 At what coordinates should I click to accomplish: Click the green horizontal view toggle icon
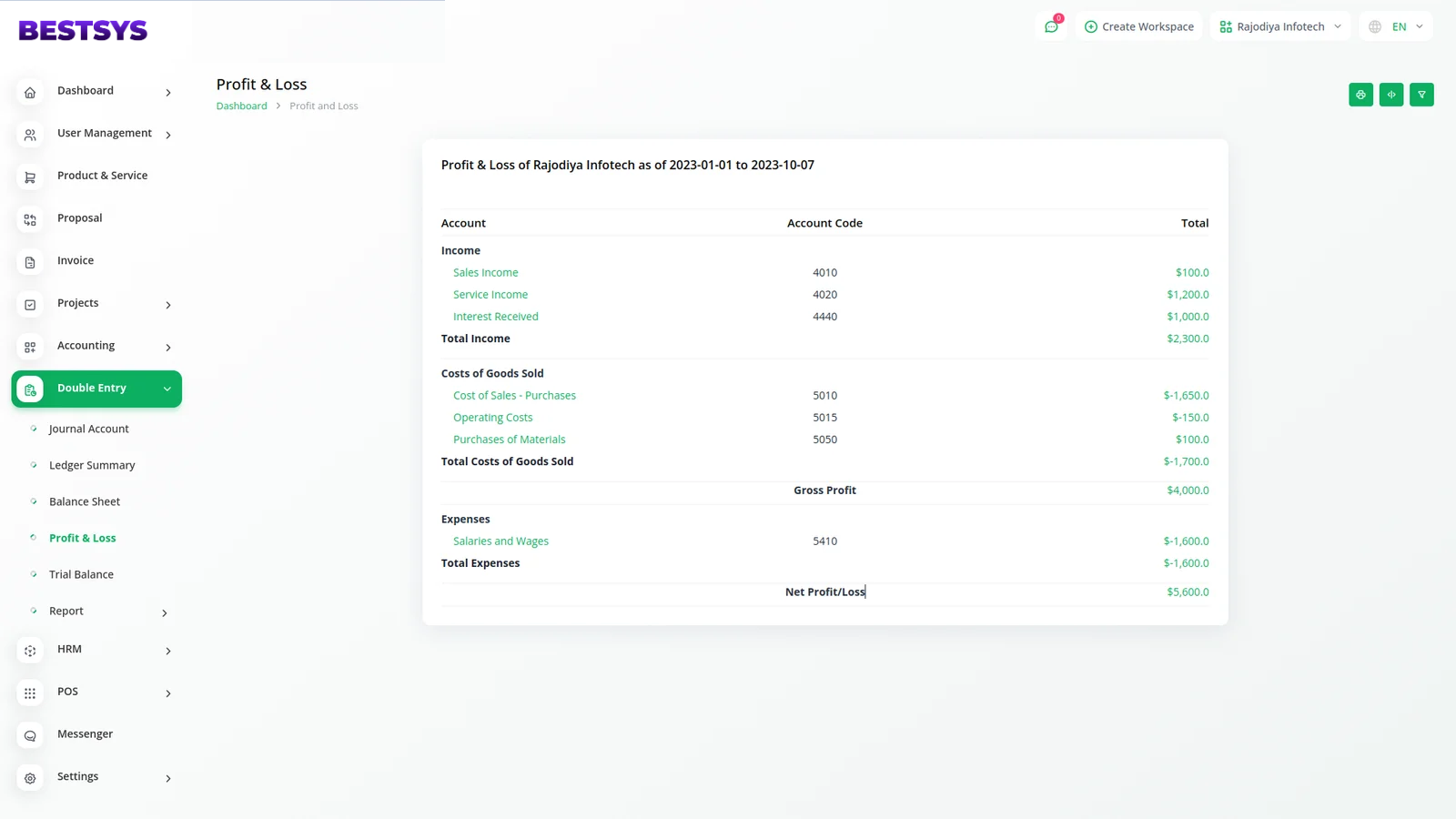pyautogui.click(x=1390, y=95)
